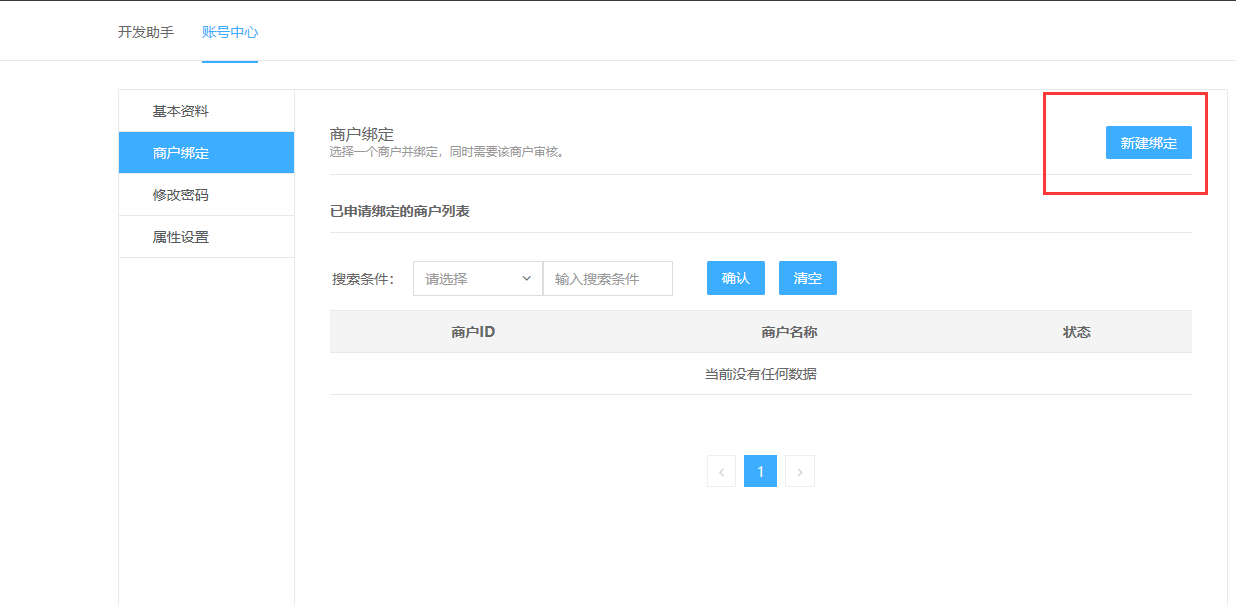
Task: Click the 新建绑定 button
Action: [1148, 143]
